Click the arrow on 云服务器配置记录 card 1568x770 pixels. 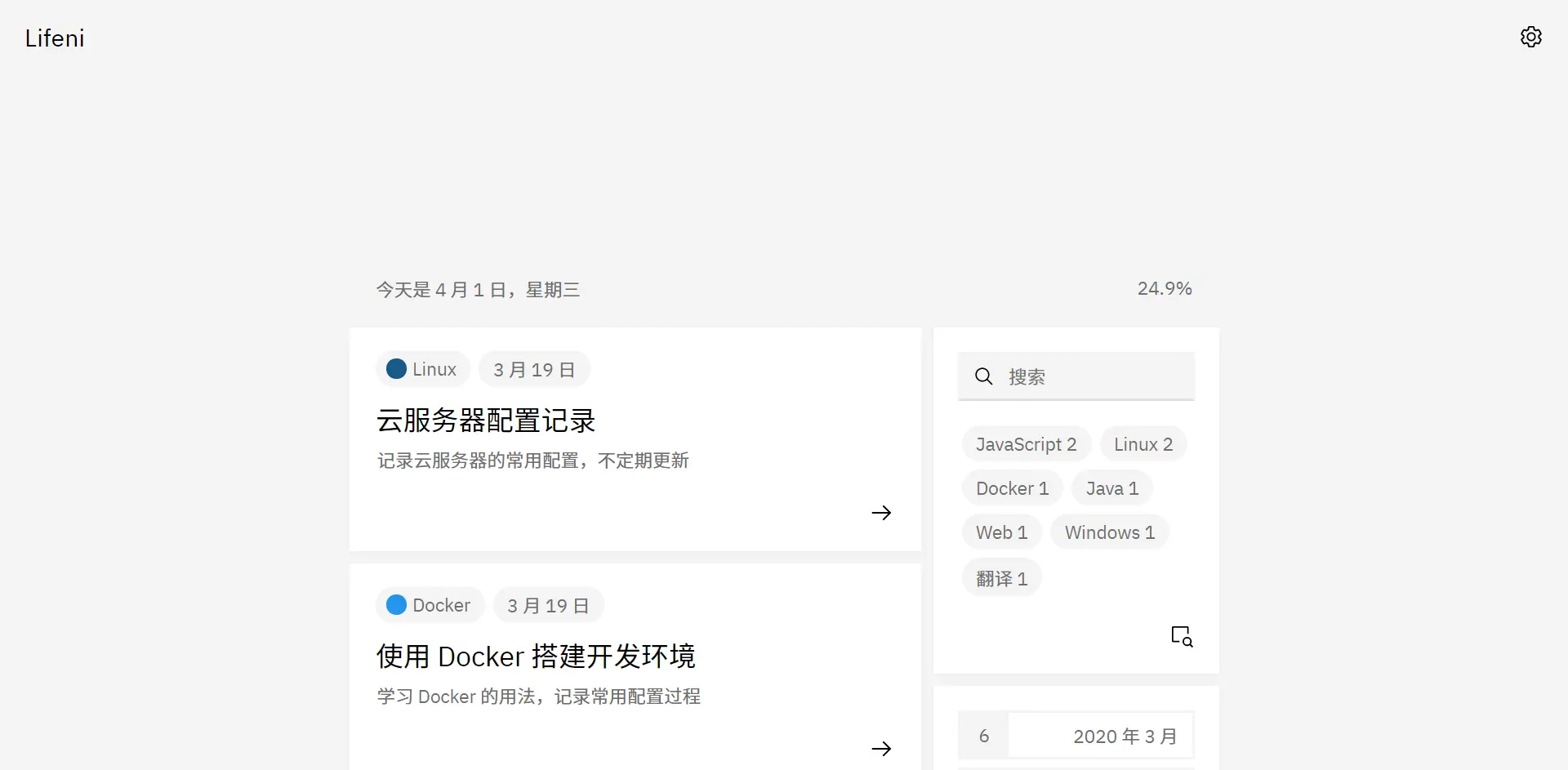coord(882,513)
